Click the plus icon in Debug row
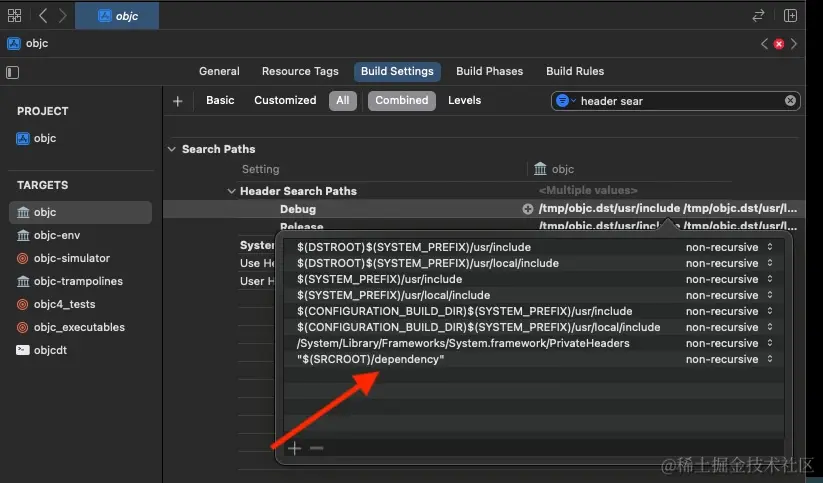Image resolution: width=823 pixels, height=483 pixels. pyautogui.click(x=527, y=209)
